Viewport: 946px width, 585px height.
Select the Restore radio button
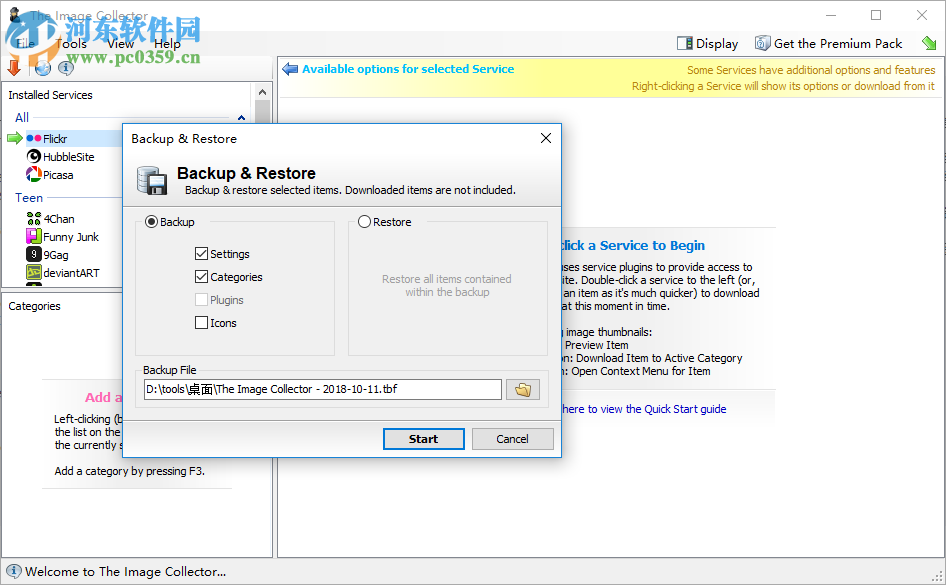coord(364,222)
